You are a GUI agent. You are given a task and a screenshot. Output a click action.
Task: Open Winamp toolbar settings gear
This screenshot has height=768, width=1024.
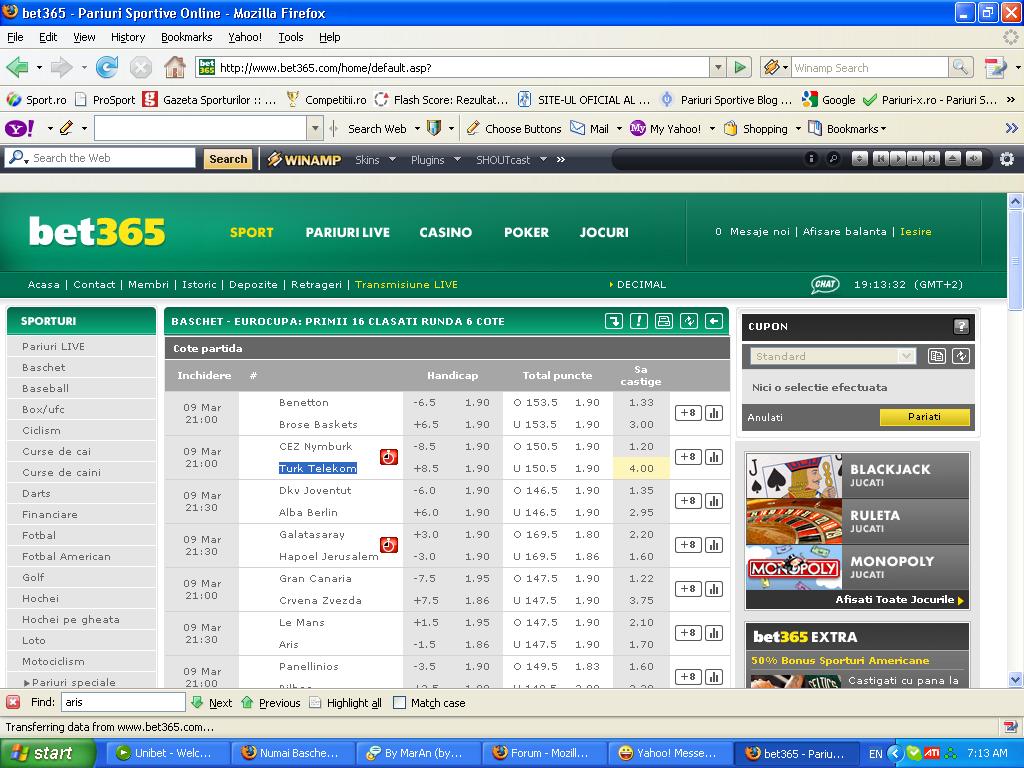point(1007,159)
